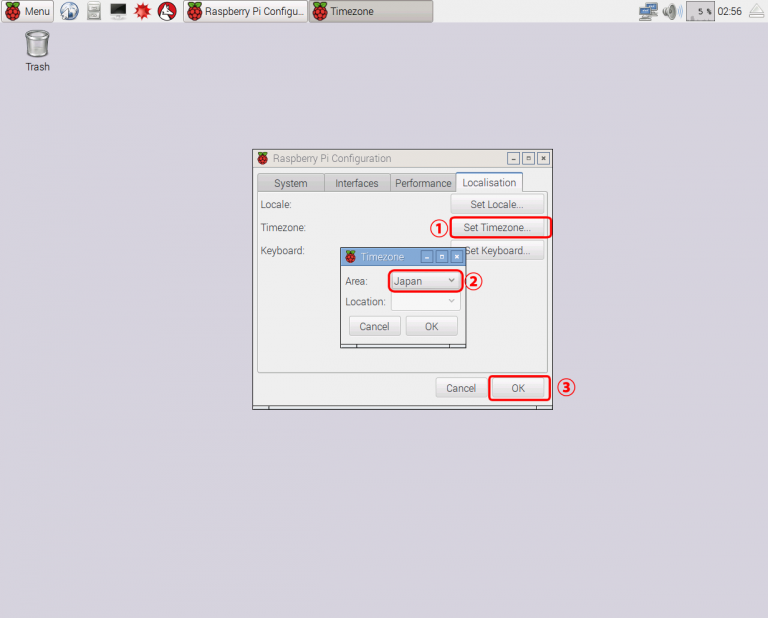Click the eject icon in the tray
The image size is (768, 618).
pos(758,12)
